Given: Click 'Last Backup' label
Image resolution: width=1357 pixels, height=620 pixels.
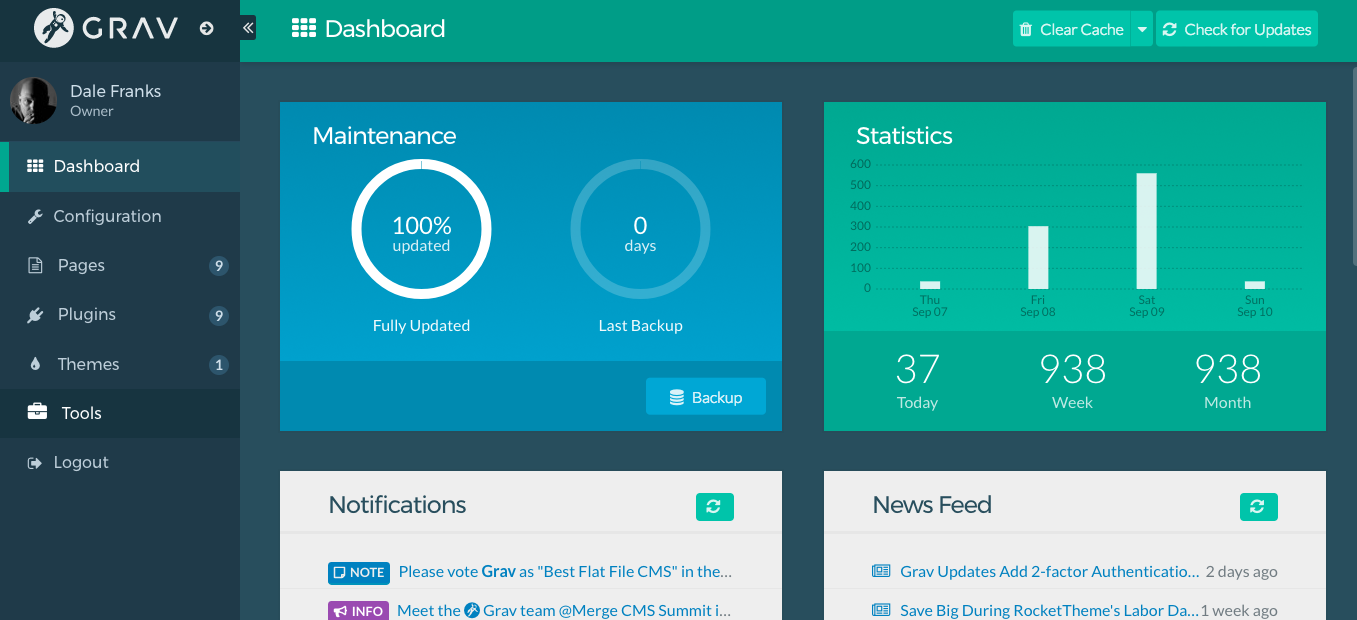Looking at the screenshot, I should click(640, 325).
